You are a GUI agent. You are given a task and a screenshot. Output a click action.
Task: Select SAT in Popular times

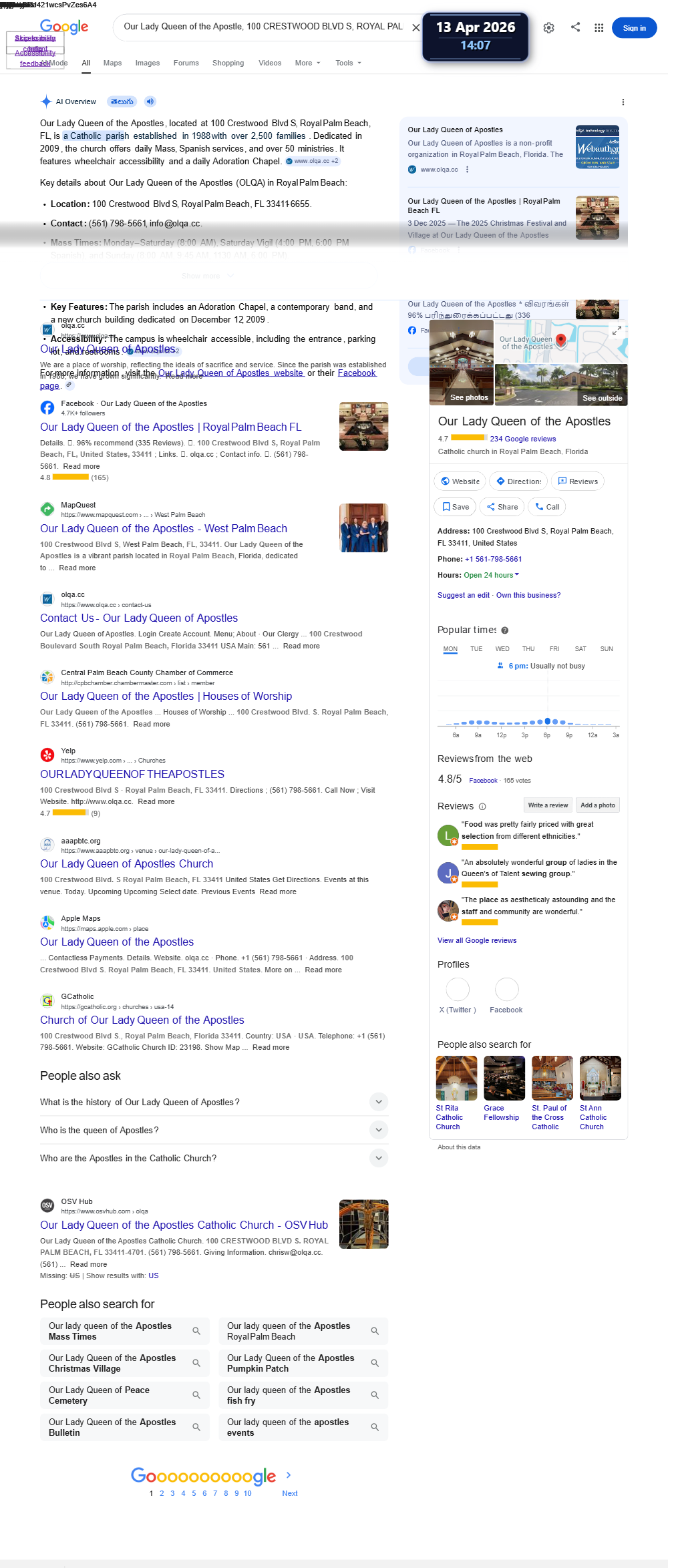tap(580, 649)
